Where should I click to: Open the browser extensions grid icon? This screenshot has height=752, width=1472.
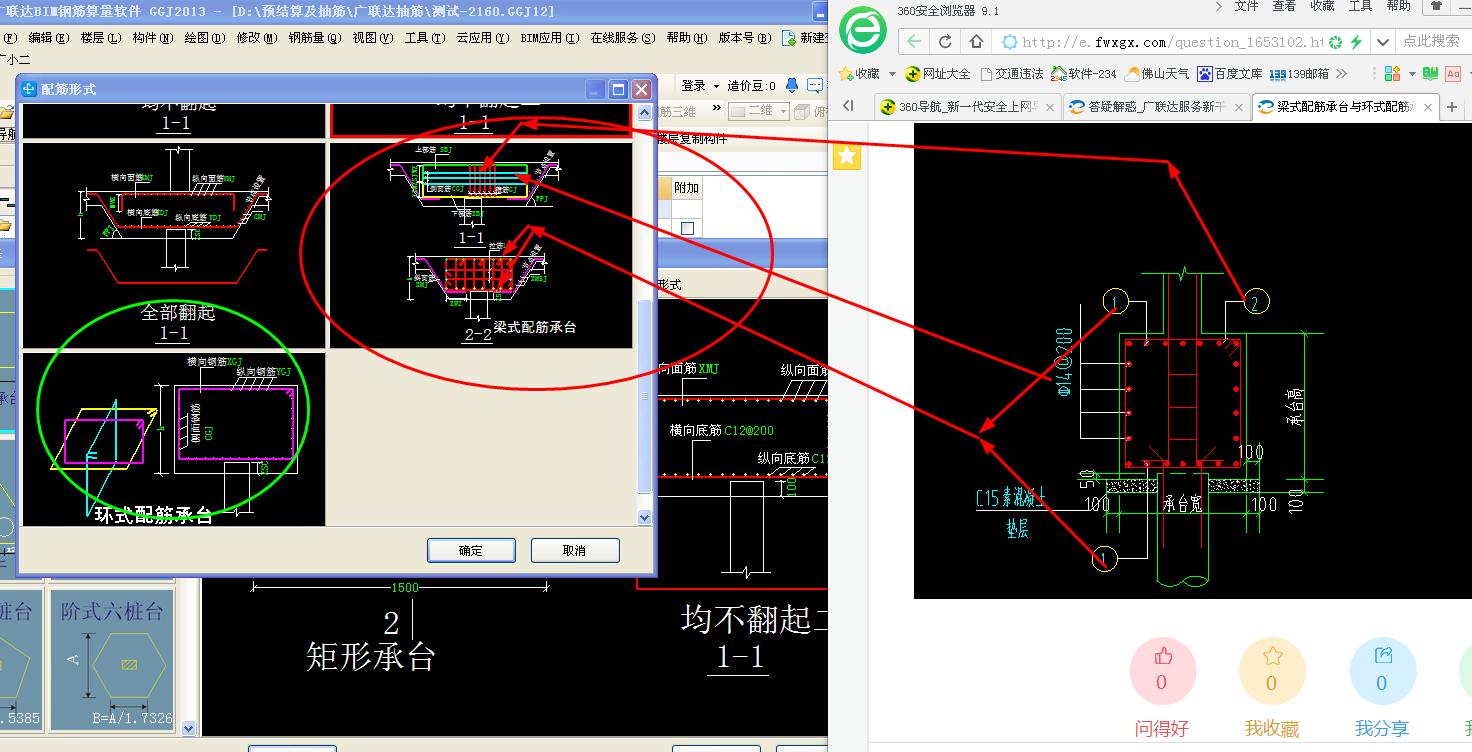point(1392,73)
